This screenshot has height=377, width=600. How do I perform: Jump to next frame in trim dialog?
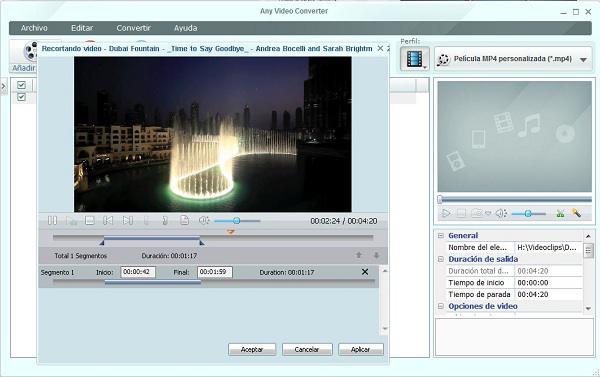[128, 220]
